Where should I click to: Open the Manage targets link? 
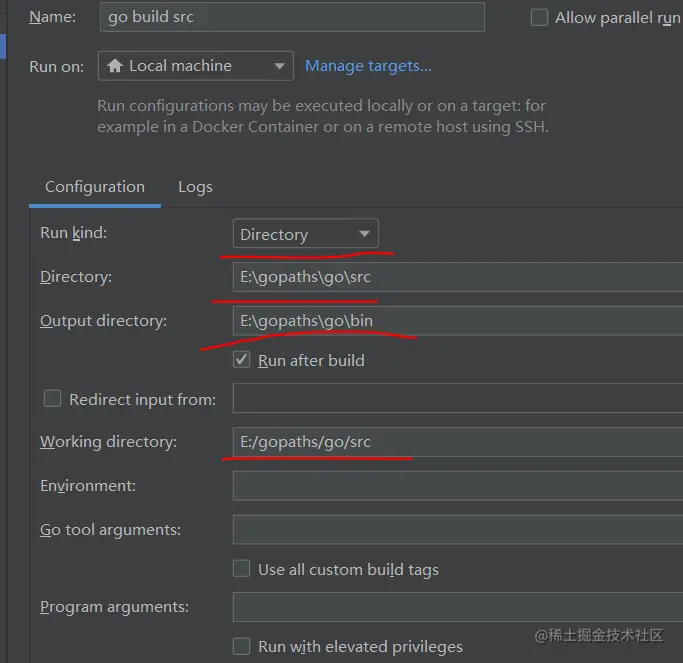click(x=368, y=66)
